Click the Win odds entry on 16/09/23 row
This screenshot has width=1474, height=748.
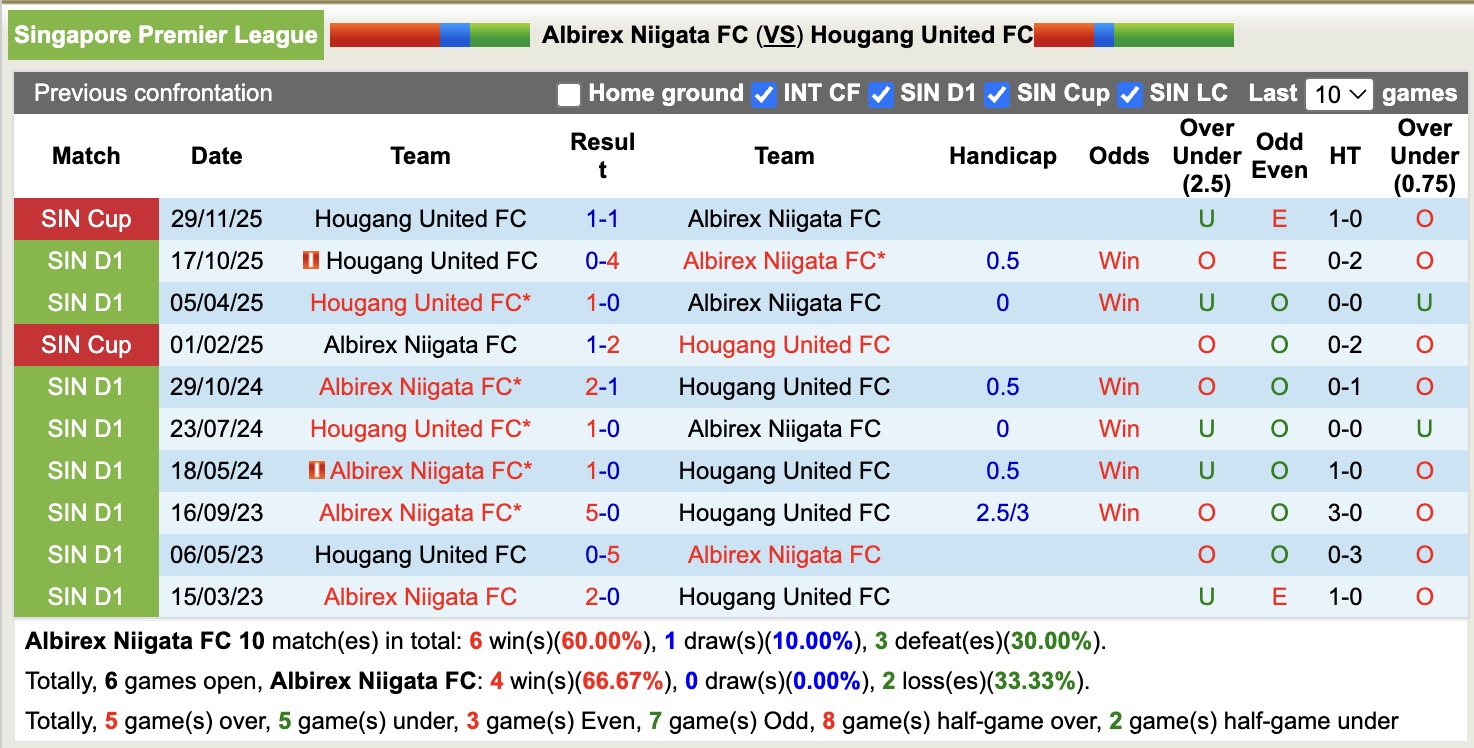(1118, 512)
